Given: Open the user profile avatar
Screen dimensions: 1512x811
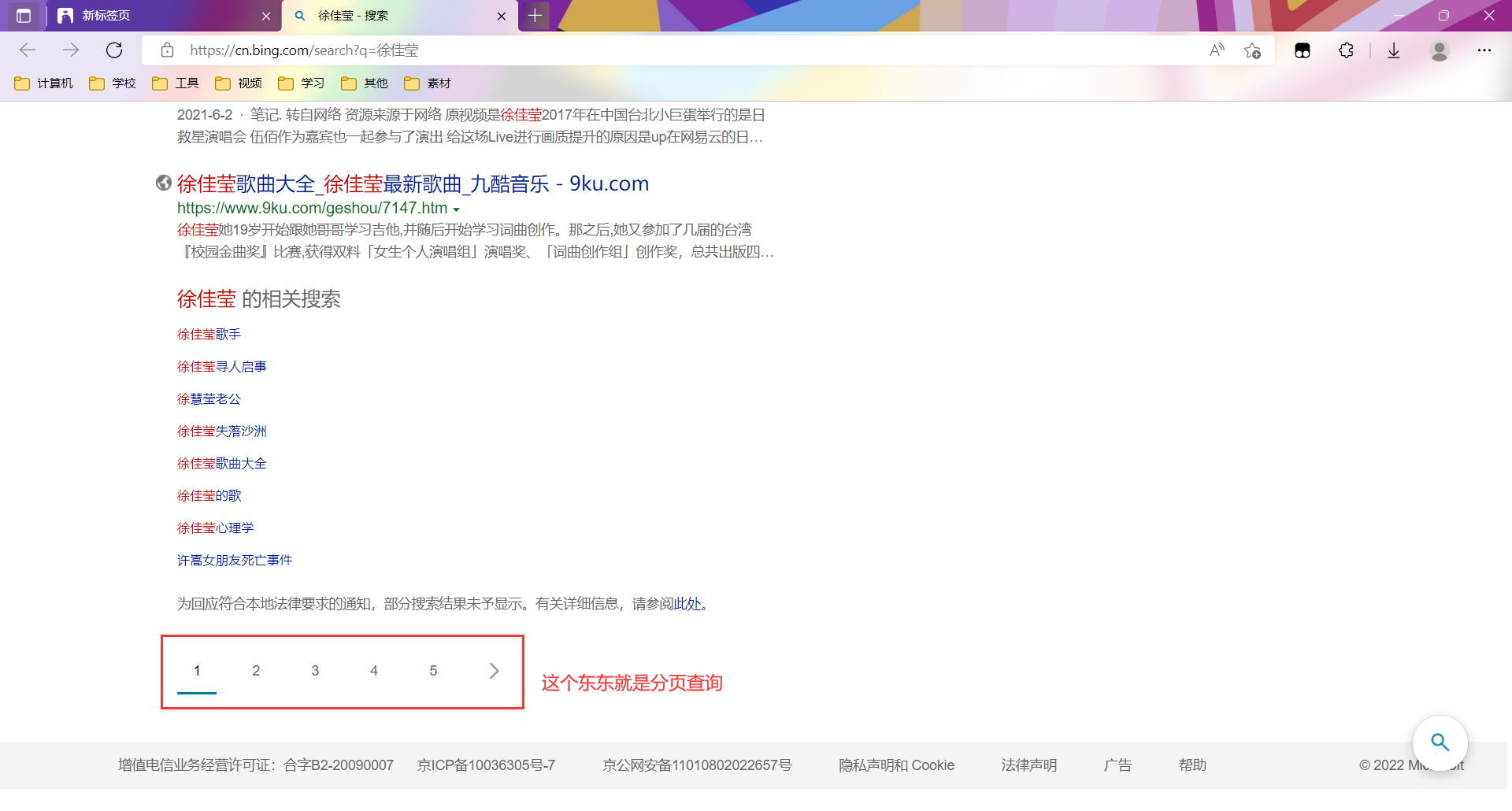Looking at the screenshot, I should [1440, 50].
